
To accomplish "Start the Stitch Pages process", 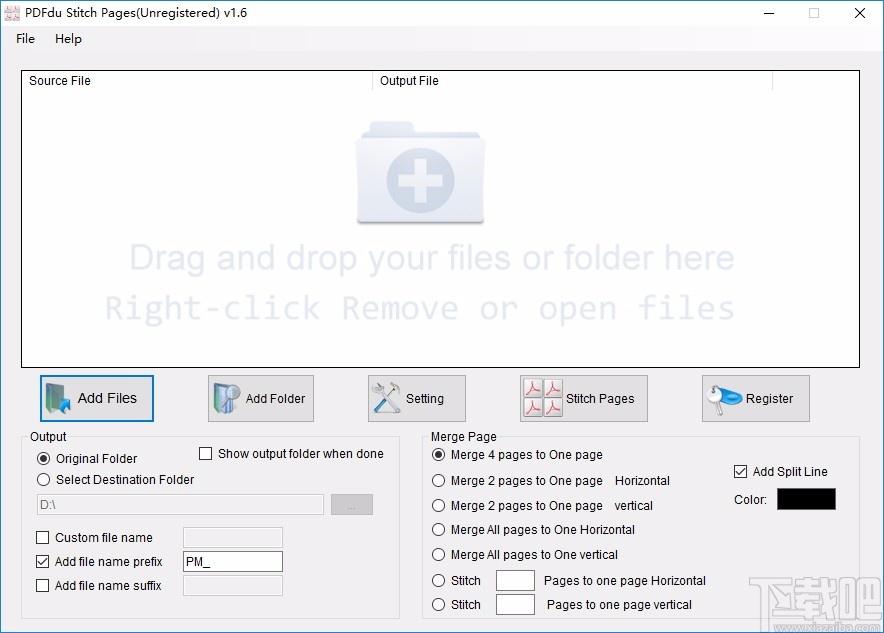I will coord(584,399).
